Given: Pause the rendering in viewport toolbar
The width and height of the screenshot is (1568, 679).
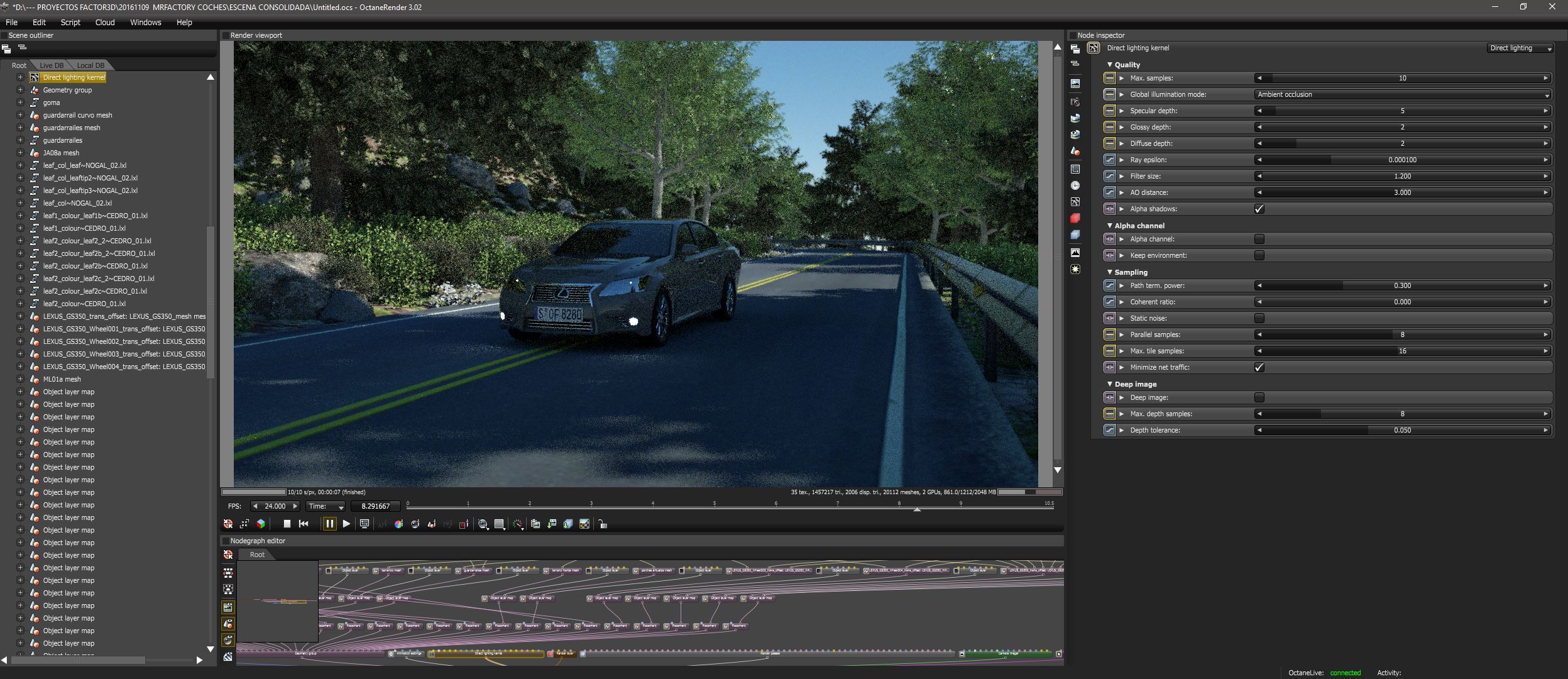Looking at the screenshot, I should tap(329, 524).
